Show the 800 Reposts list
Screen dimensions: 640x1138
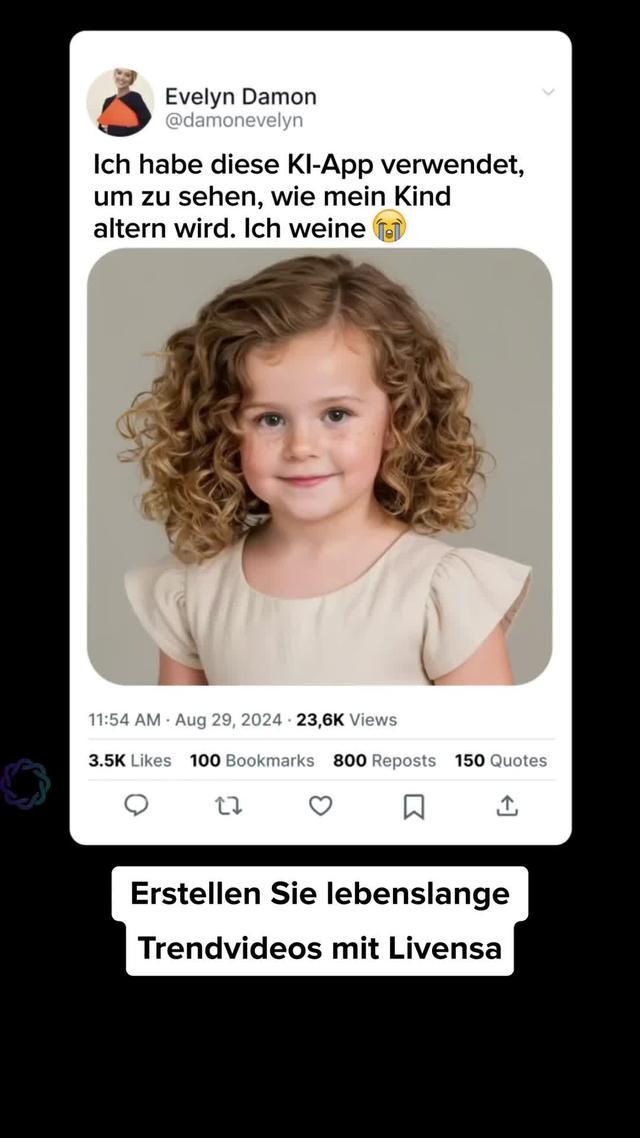pos(384,761)
